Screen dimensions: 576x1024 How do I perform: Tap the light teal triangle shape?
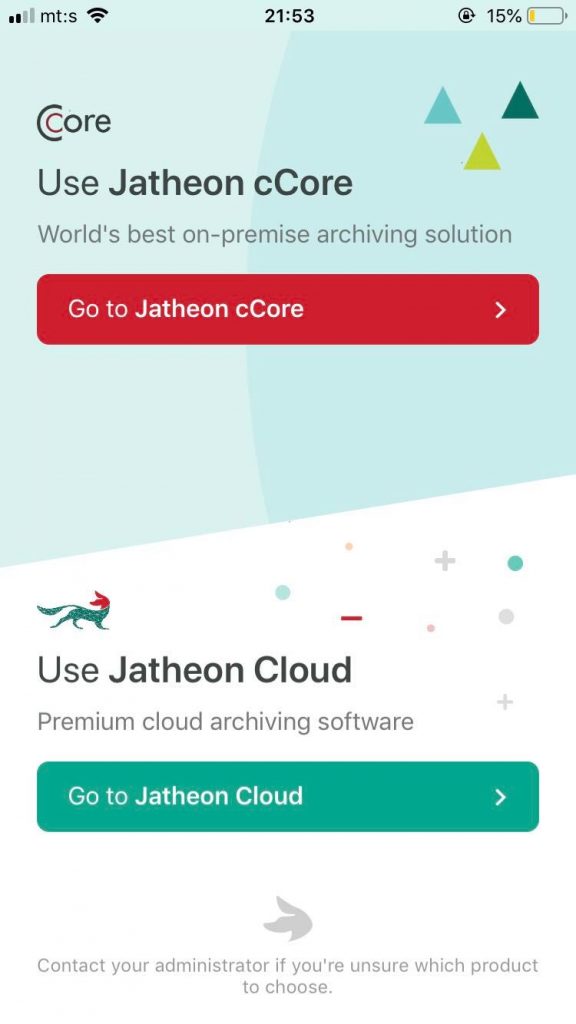click(443, 105)
